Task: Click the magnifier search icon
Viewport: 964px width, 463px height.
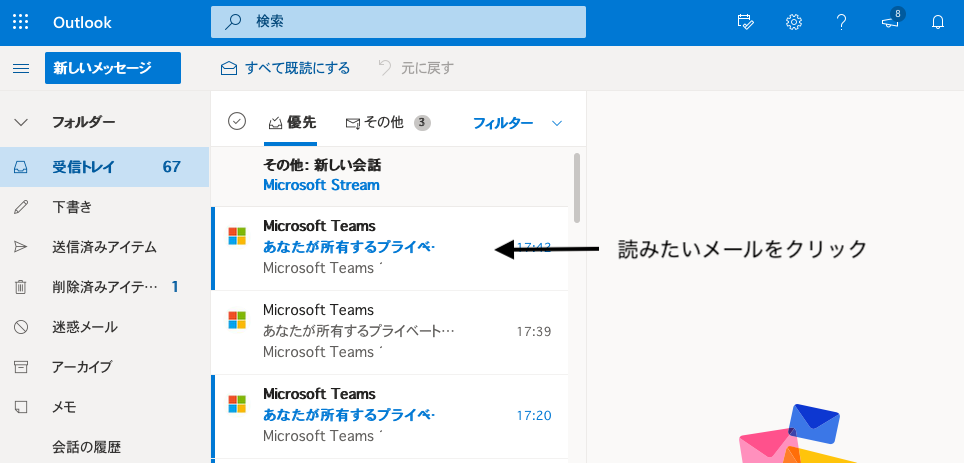Action: pyautogui.click(x=232, y=22)
